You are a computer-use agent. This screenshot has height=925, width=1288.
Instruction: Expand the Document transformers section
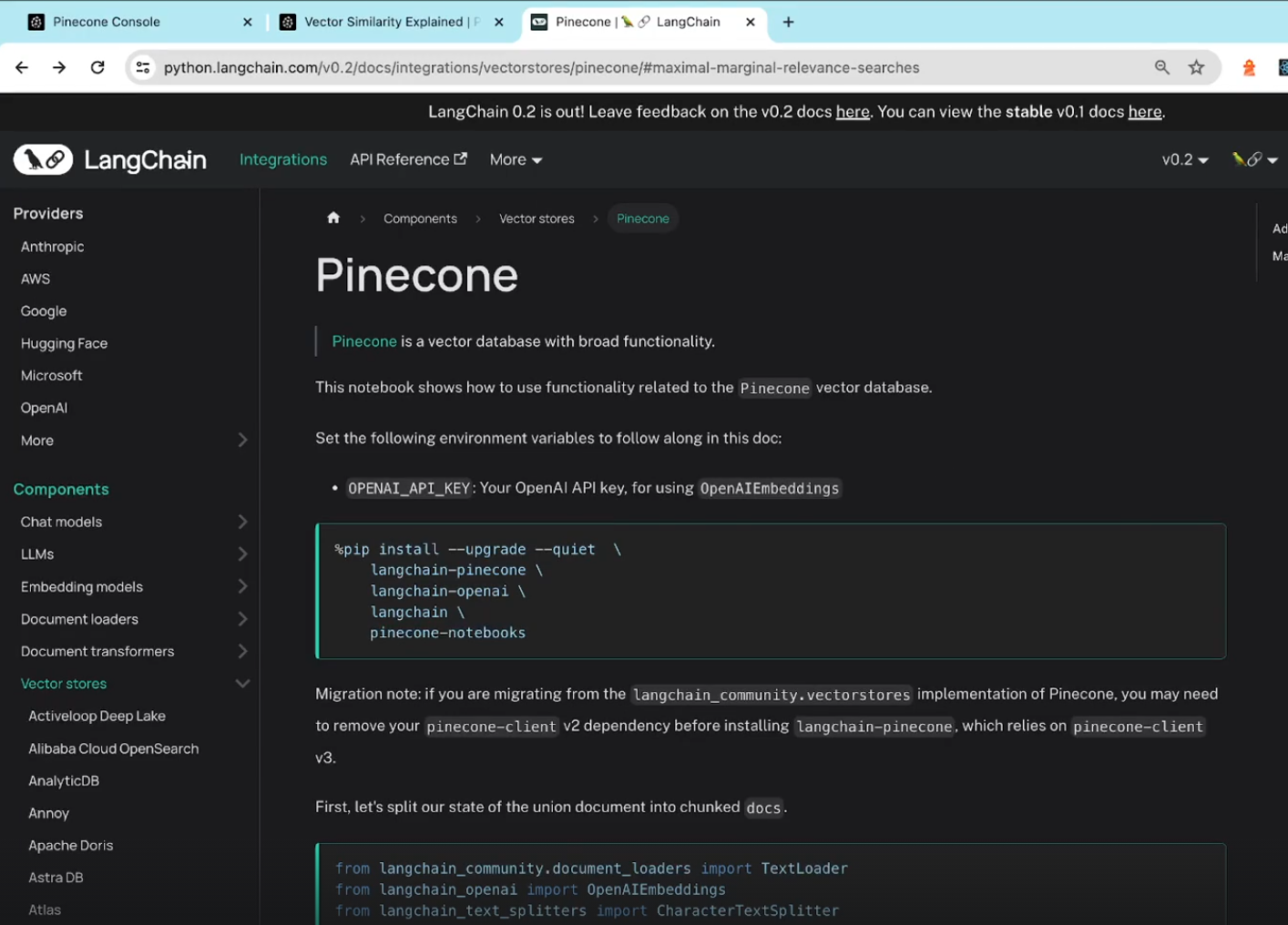click(x=242, y=651)
